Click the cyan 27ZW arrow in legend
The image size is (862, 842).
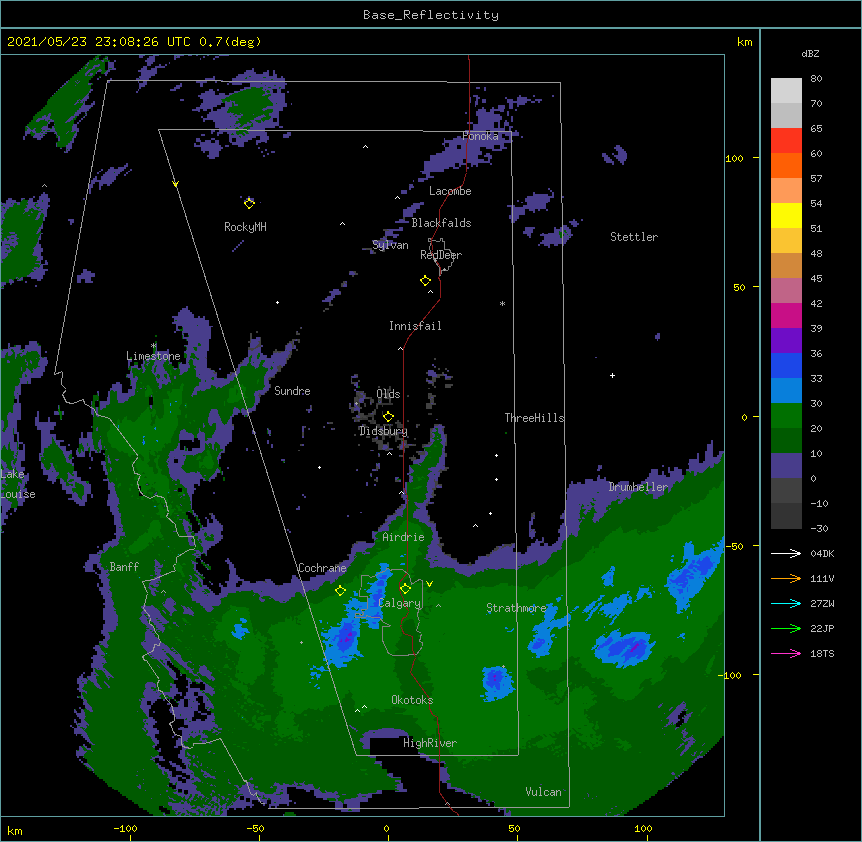(x=786, y=603)
